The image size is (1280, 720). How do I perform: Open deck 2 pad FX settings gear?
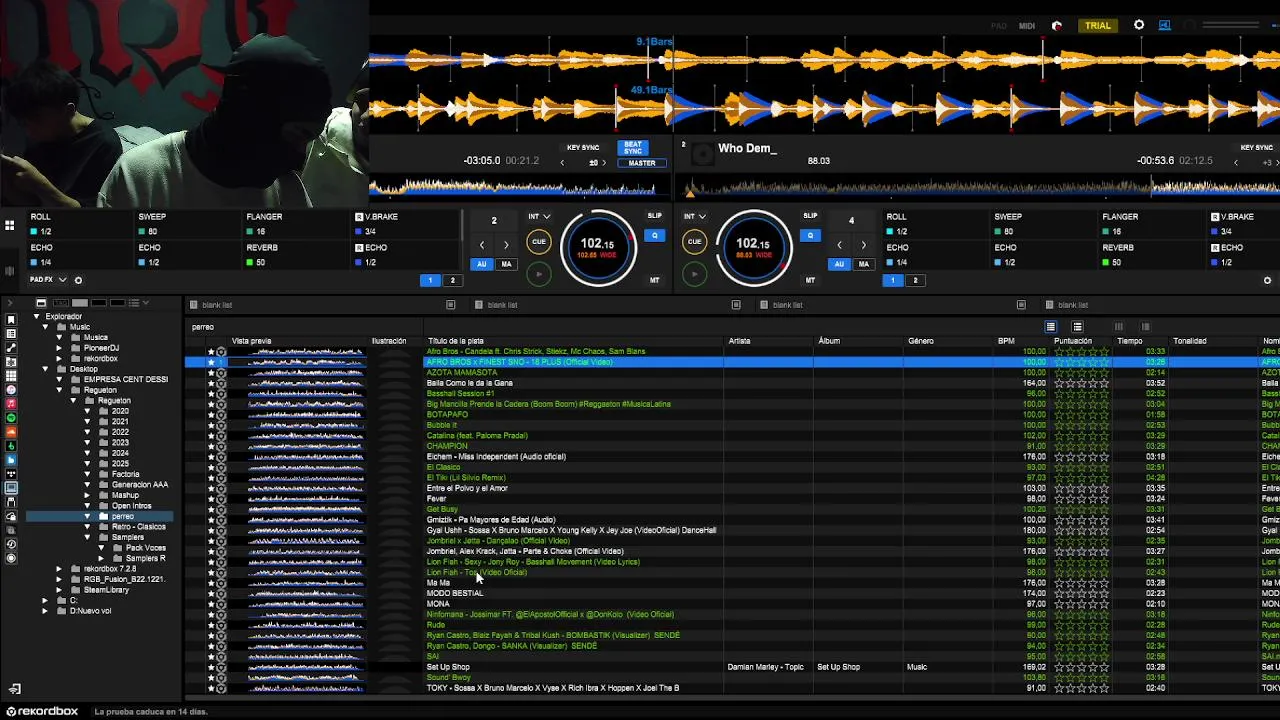click(x=1267, y=280)
